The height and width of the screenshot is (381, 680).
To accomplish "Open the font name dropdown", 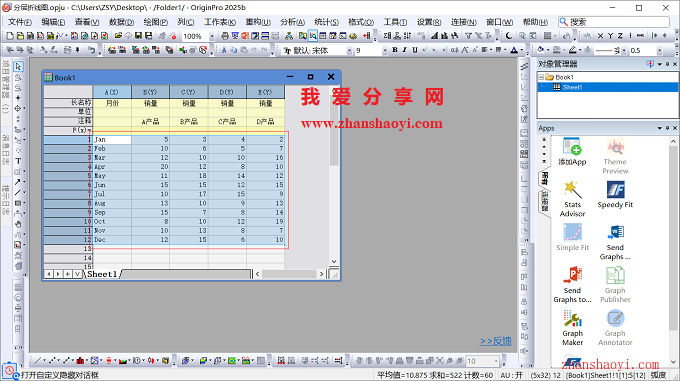I will point(349,51).
